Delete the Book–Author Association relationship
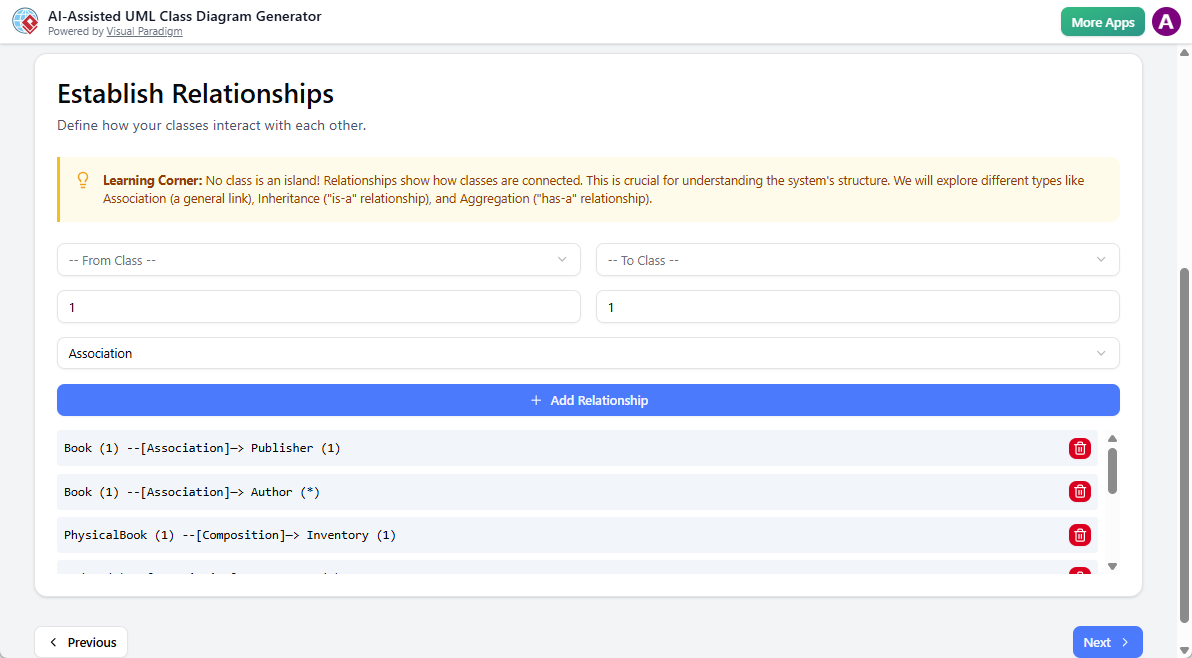The image size is (1192, 658). (x=1080, y=491)
